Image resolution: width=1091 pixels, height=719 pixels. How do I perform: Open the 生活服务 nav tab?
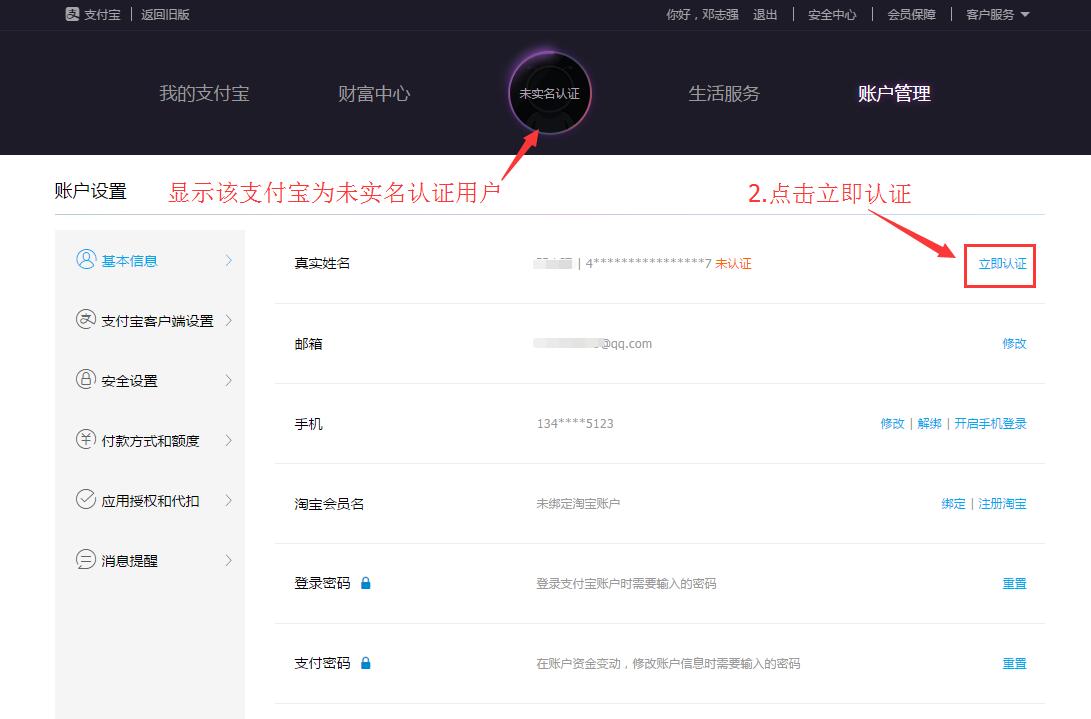pyautogui.click(x=724, y=93)
